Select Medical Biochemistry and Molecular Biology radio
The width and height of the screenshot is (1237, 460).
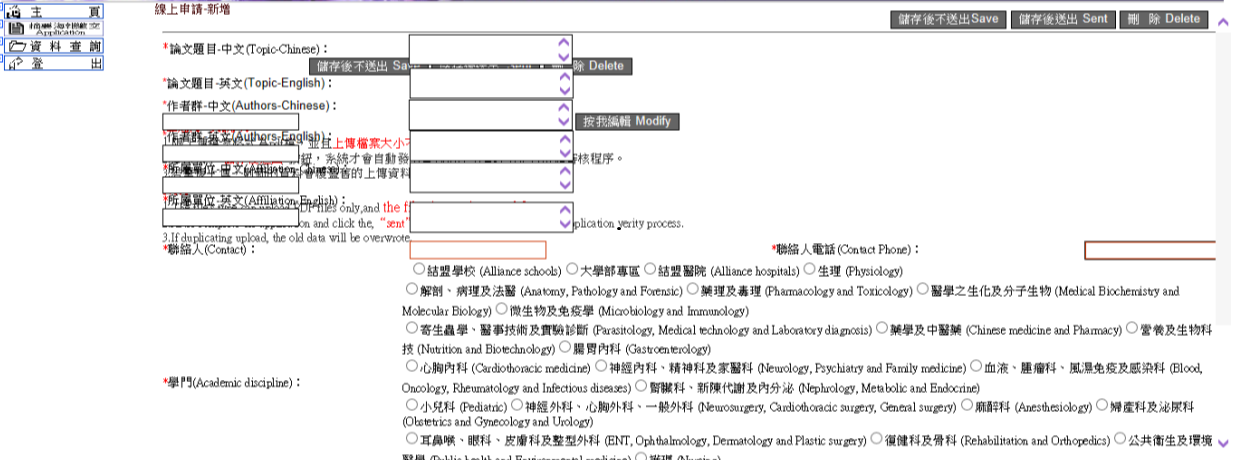coord(922,289)
